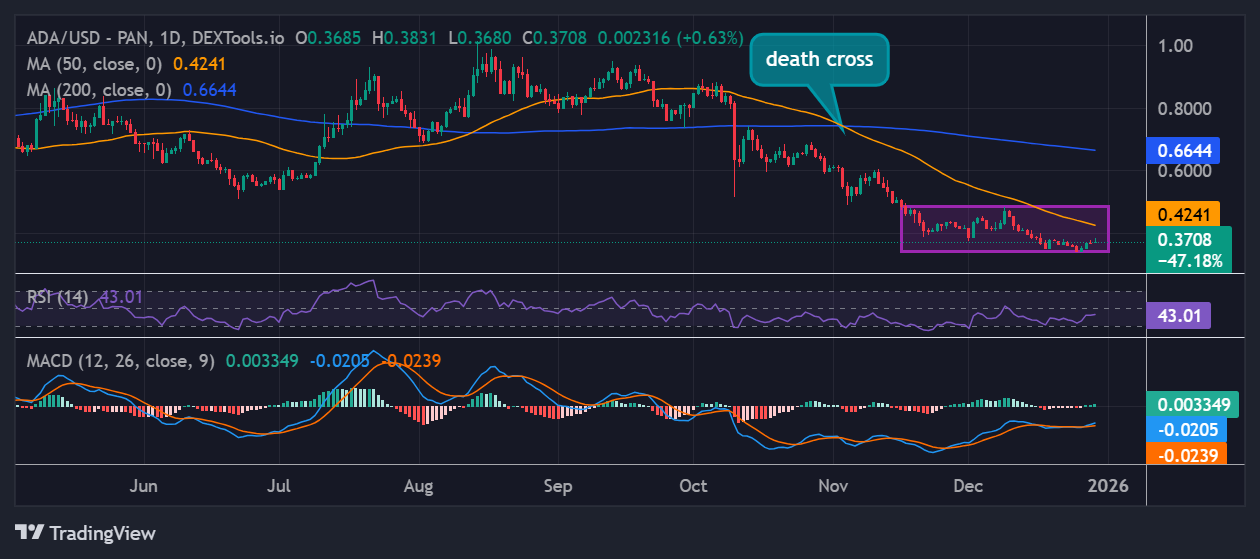This screenshot has height=559, width=1260.
Task: Click the 1.00 price scale label
Action: [x=1174, y=45]
